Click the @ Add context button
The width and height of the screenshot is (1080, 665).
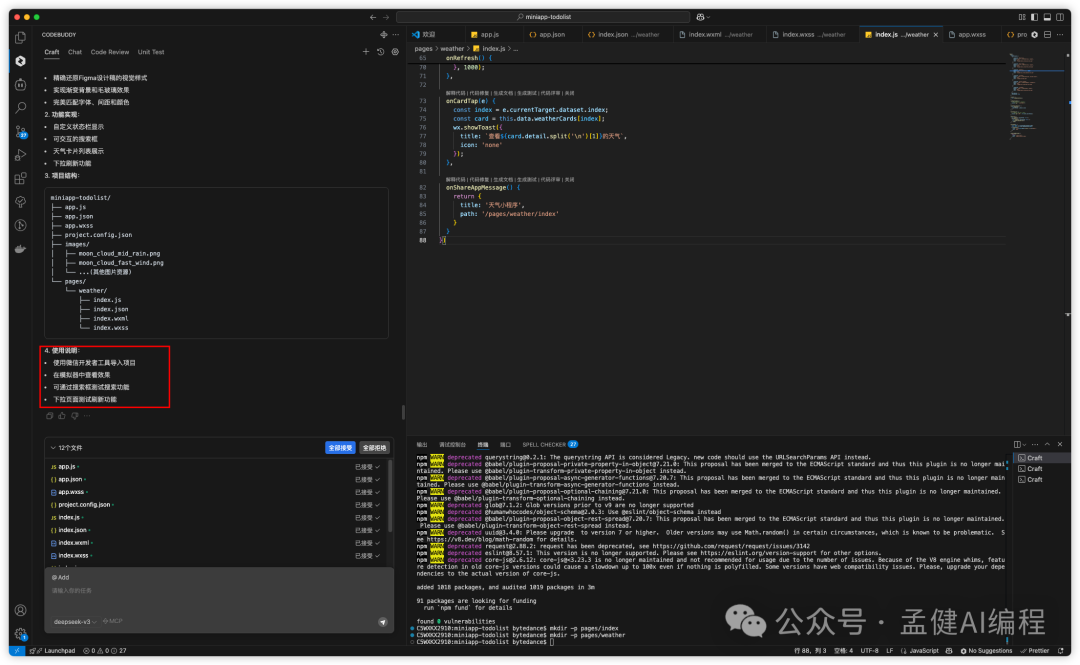[61, 577]
